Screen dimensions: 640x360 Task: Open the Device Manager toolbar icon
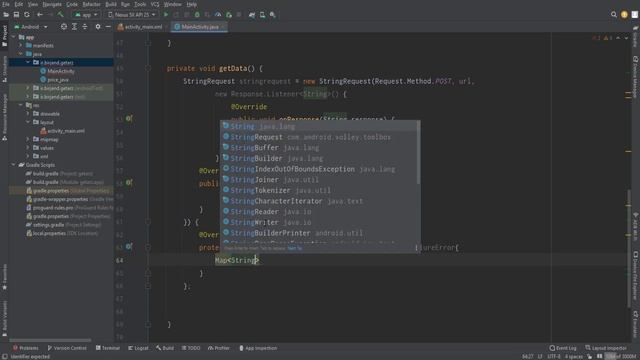click(x=262, y=15)
